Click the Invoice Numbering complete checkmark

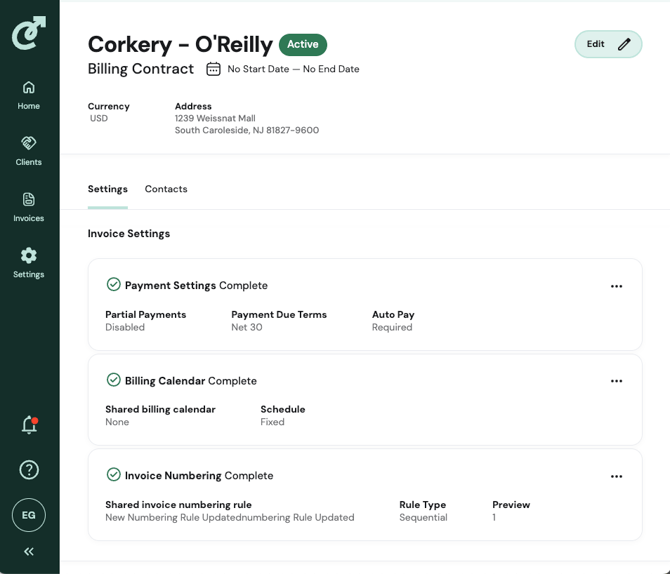[x=114, y=475]
